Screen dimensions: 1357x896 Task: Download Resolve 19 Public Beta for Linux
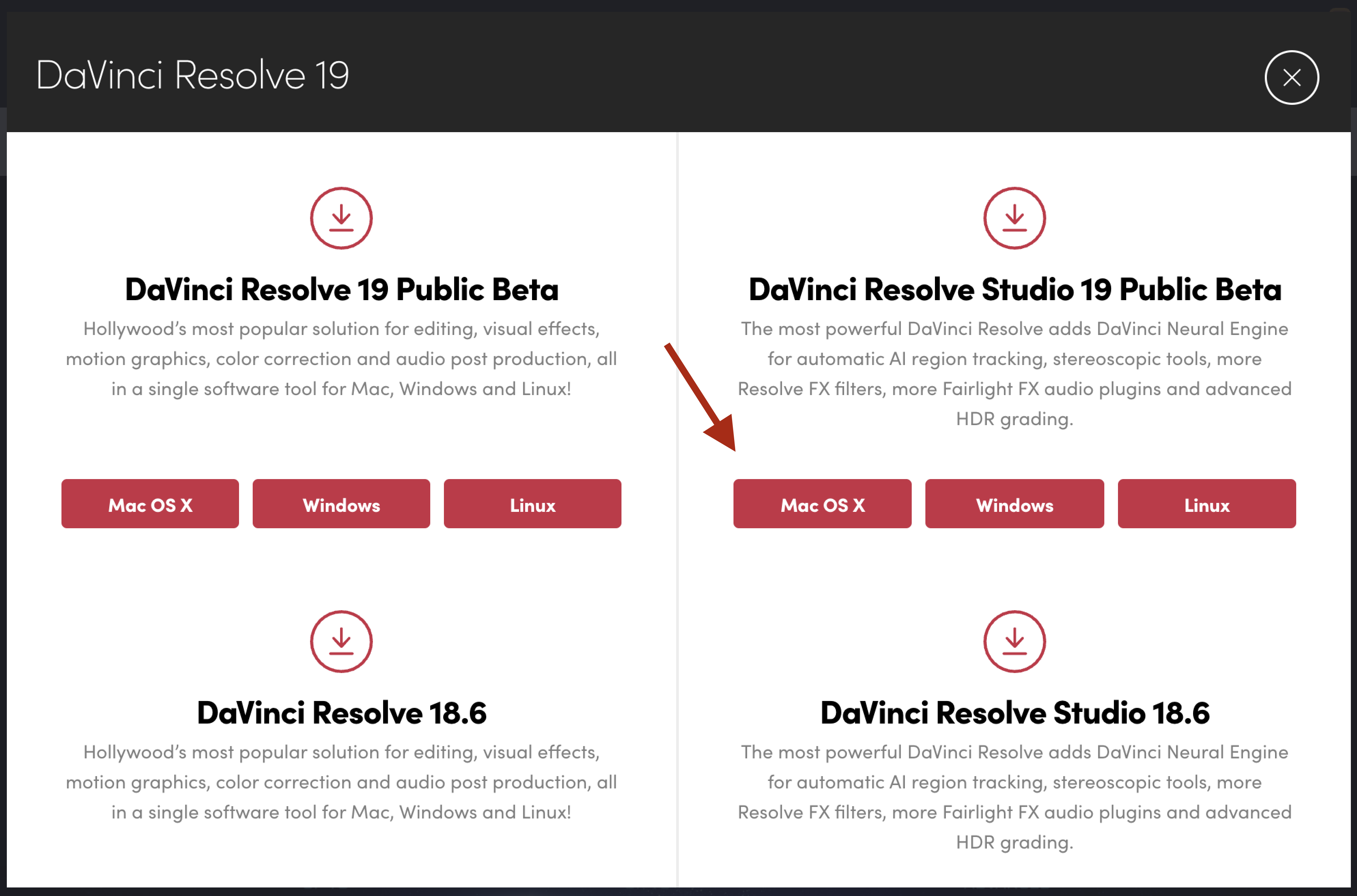pyautogui.click(x=532, y=504)
